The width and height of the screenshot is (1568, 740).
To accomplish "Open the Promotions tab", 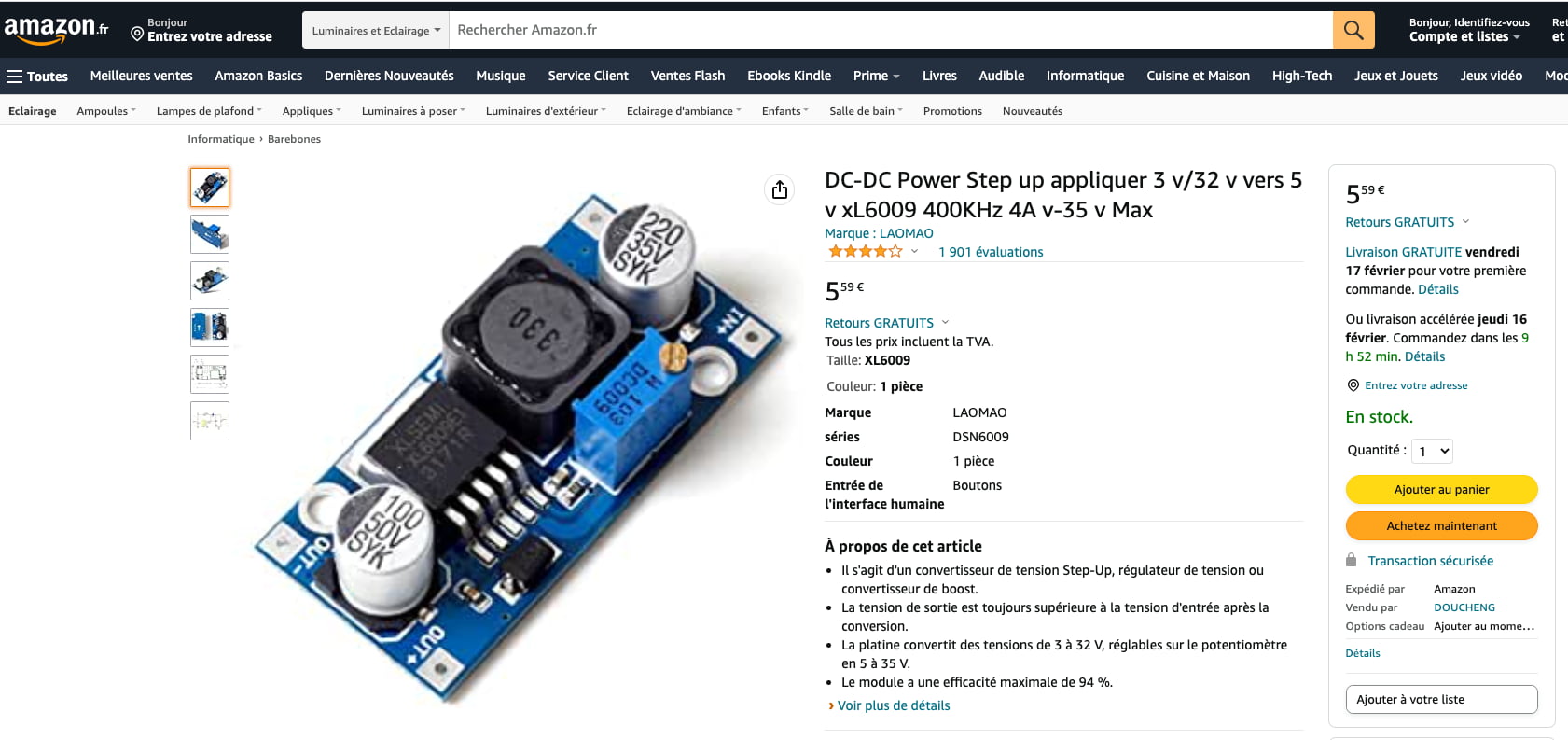I will 952,110.
